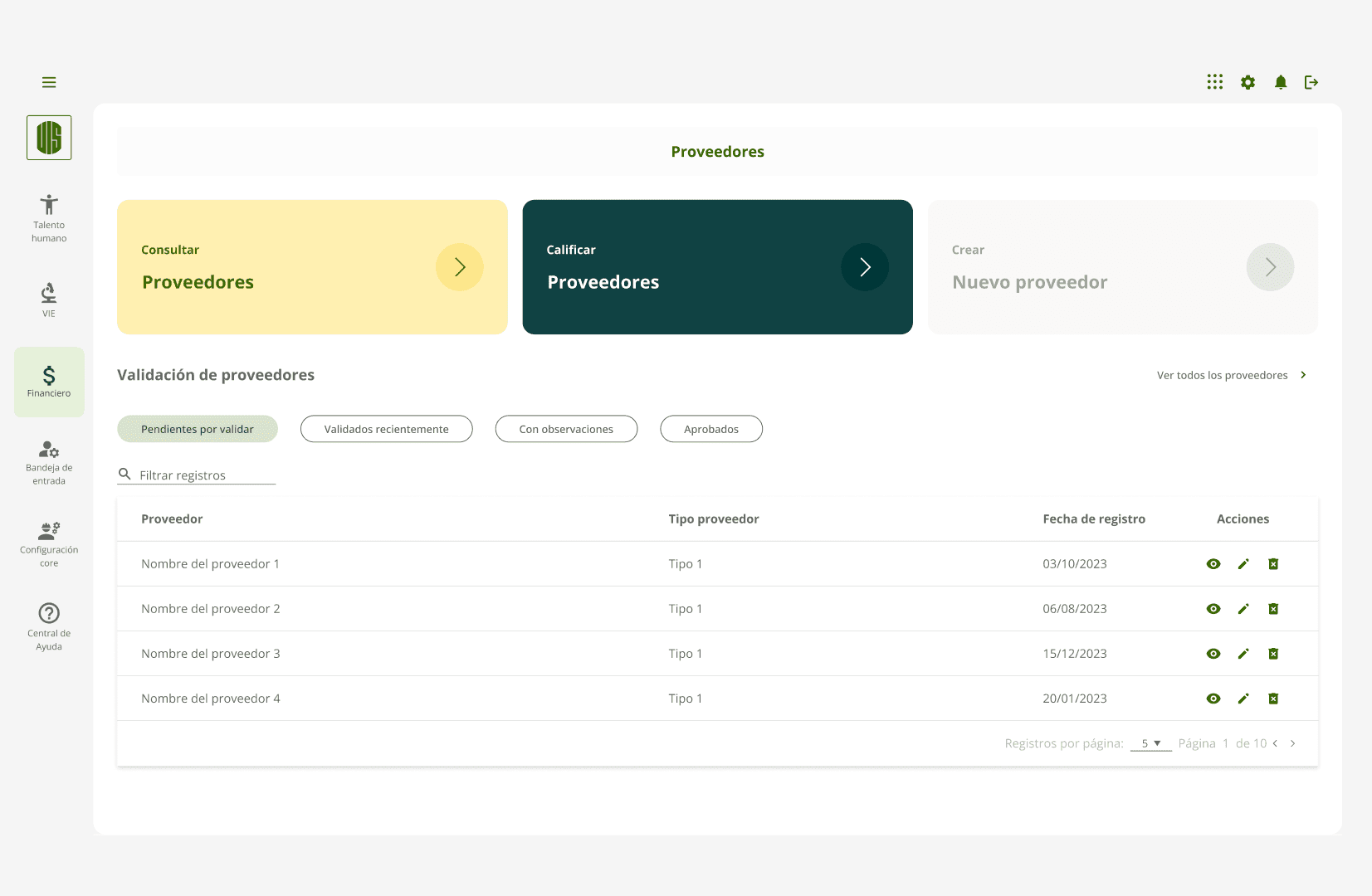Open the settings gear
This screenshot has width=1372, height=896.
point(1247,82)
